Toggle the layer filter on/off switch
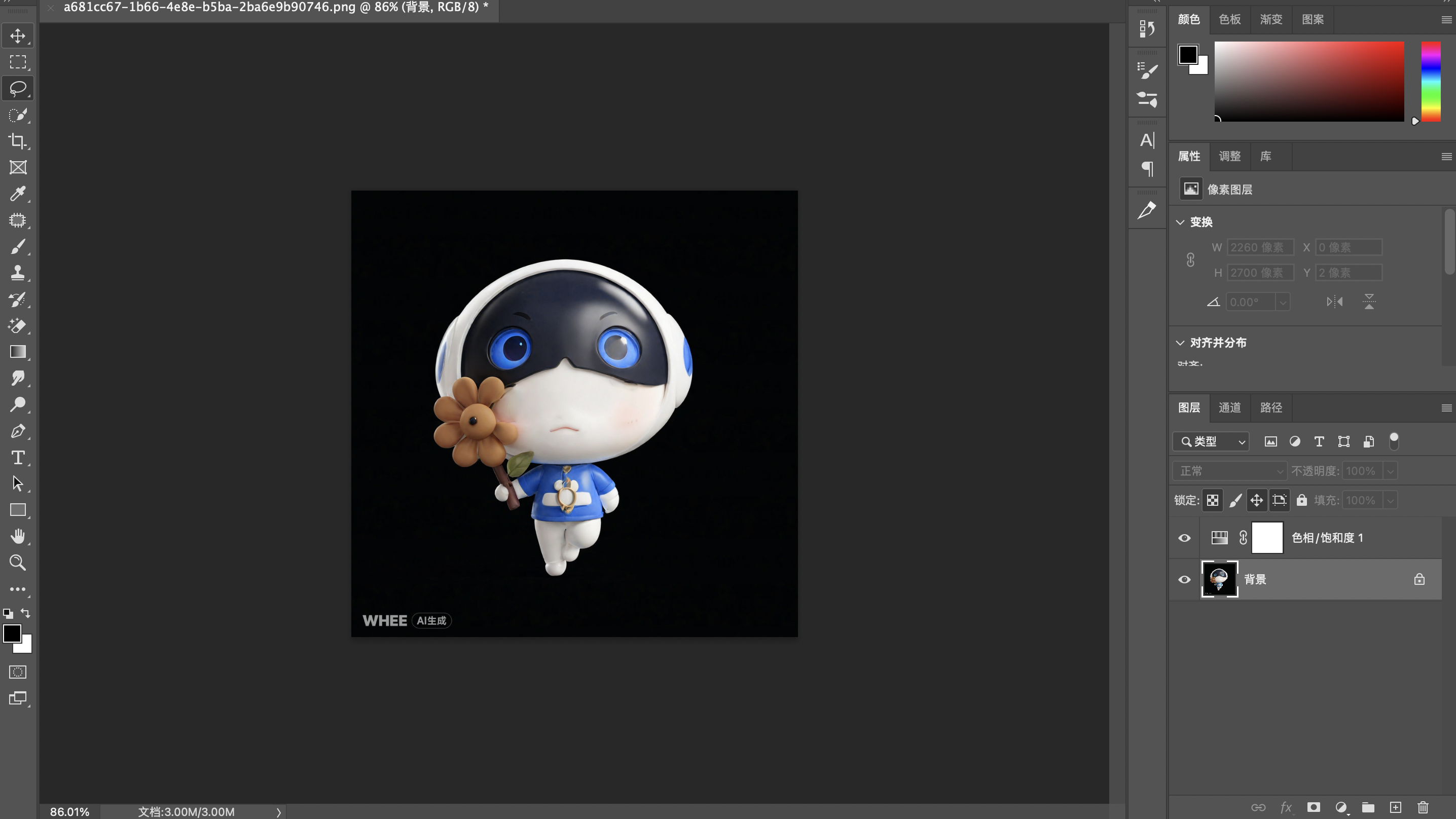Image resolution: width=1456 pixels, height=819 pixels. (x=1394, y=441)
